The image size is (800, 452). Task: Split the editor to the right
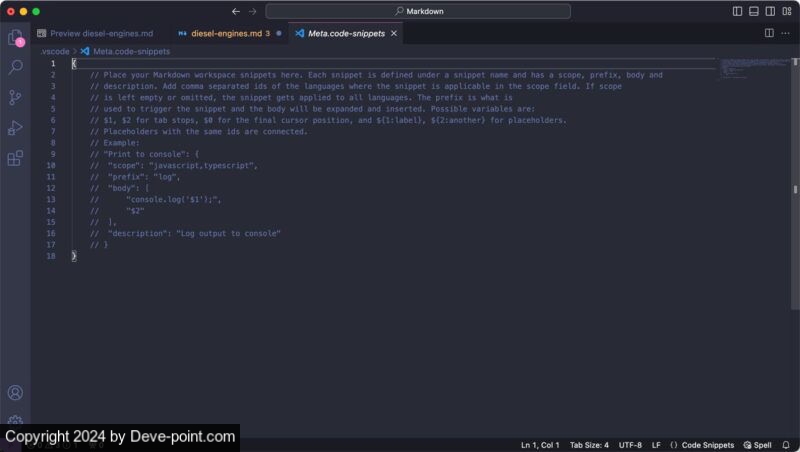pyautogui.click(x=769, y=33)
